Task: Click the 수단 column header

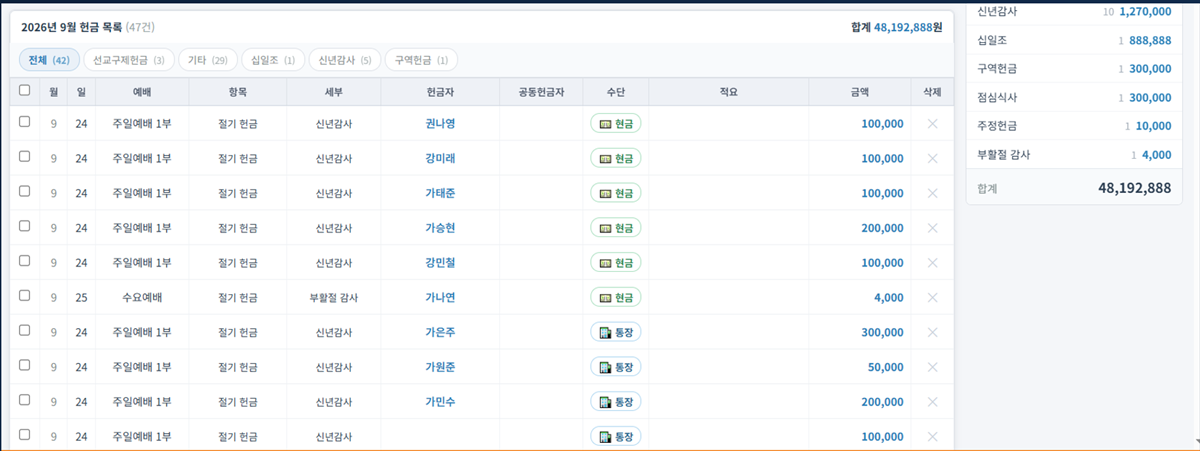Action: (x=615, y=91)
